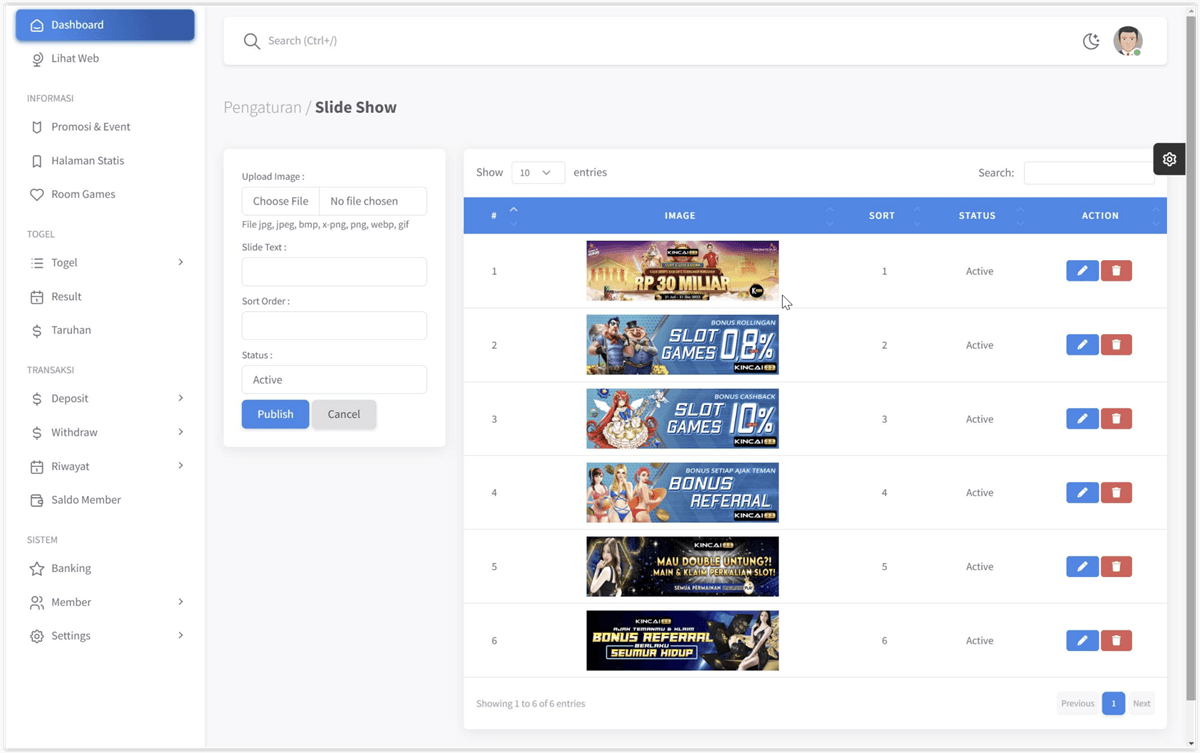The width and height of the screenshot is (1200, 753).
Task: Click the Publish button
Action: (275, 414)
